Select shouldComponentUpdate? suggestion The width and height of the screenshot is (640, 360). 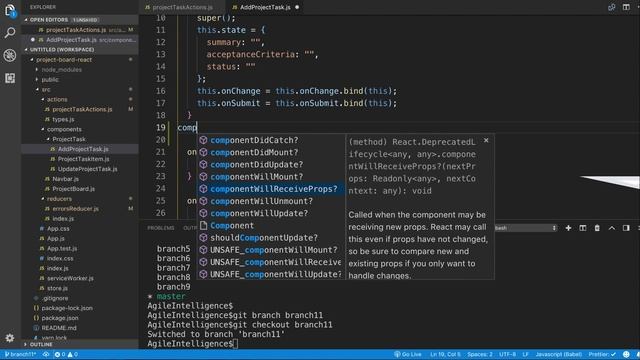[271, 238]
